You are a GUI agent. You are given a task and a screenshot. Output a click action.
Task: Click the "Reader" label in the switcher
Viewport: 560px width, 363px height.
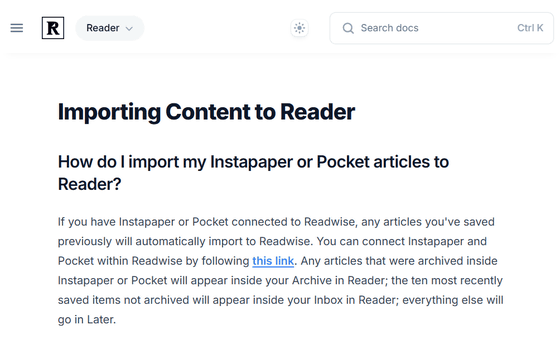[103, 28]
